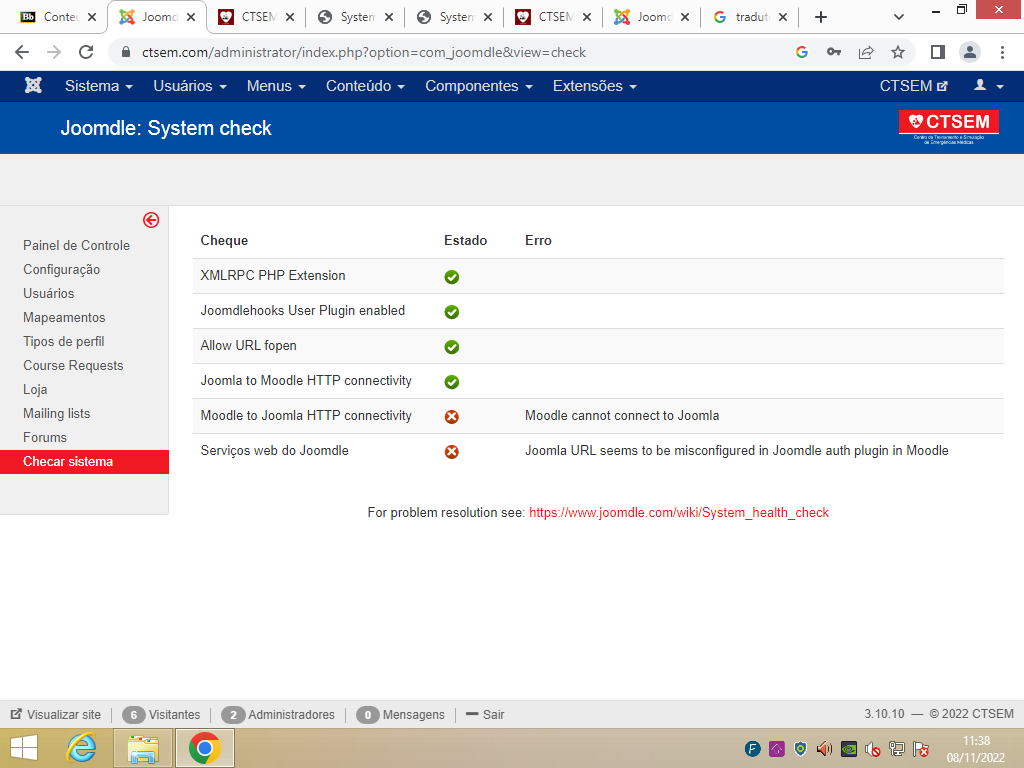Click the volume speaker tray icon
The width and height of the screenshot is (1024, 768).
824,749
